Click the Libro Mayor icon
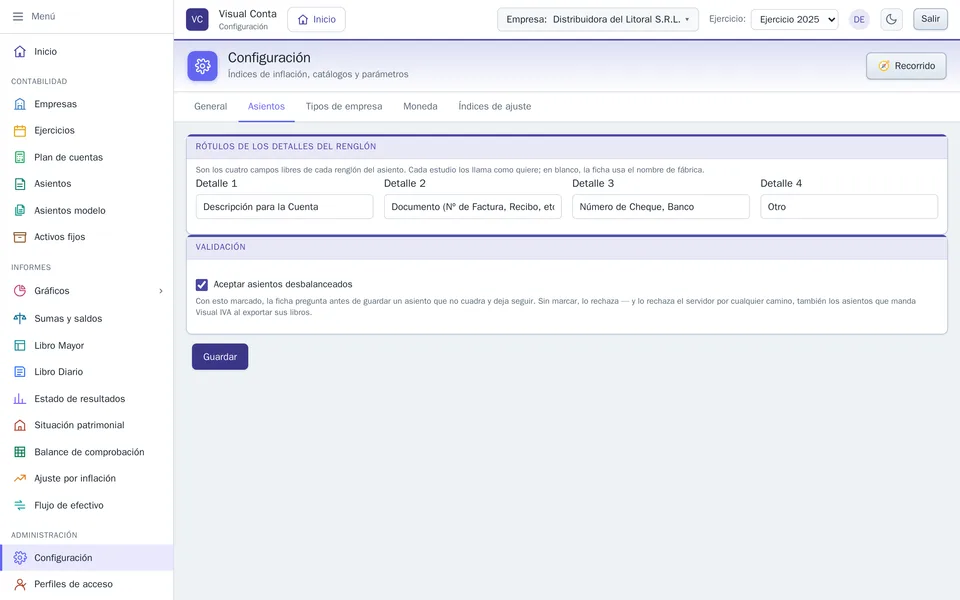This screenshot has width=960, height=600. 20,345
